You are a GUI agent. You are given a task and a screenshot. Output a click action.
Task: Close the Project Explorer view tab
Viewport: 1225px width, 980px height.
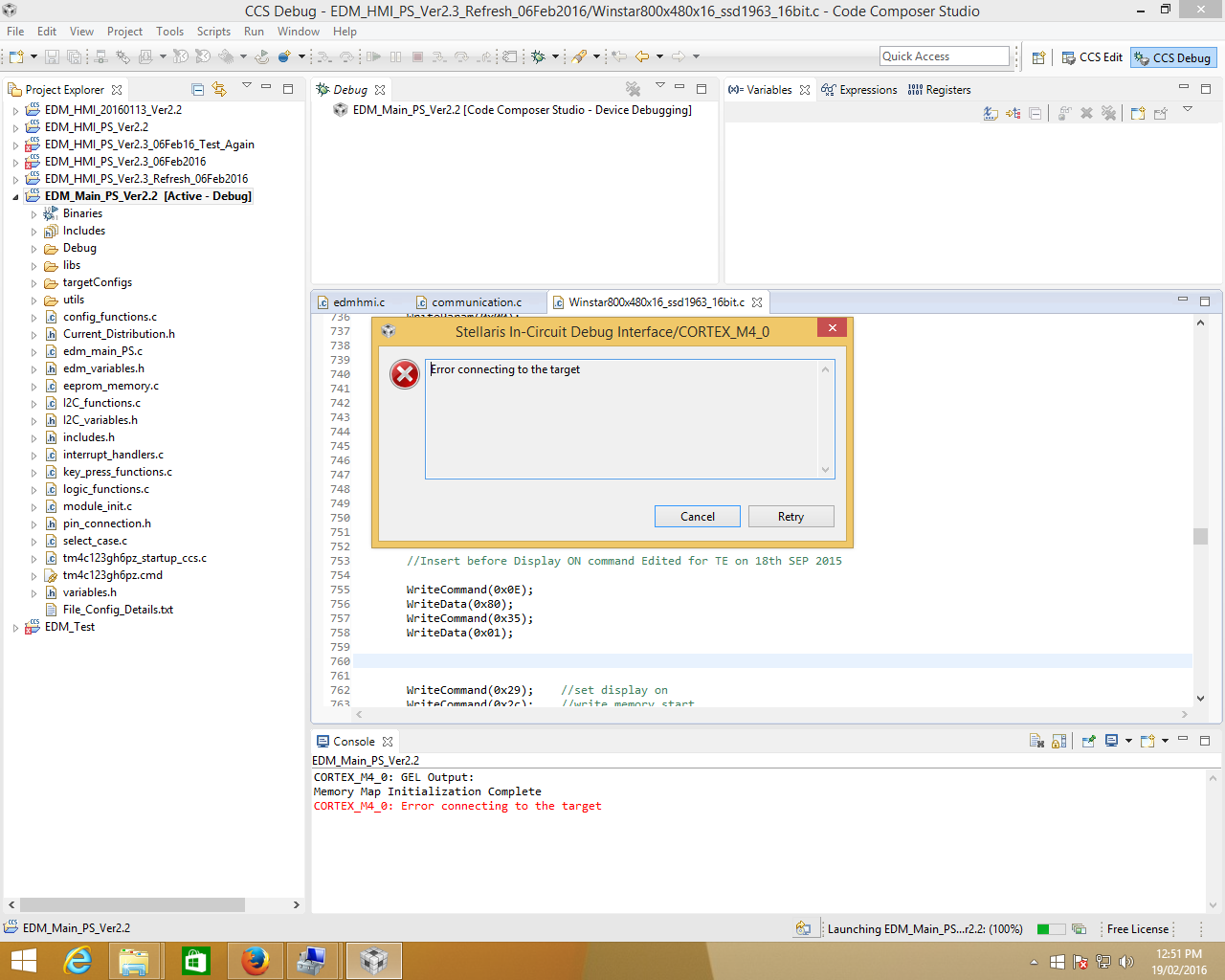tap(117, 90)
